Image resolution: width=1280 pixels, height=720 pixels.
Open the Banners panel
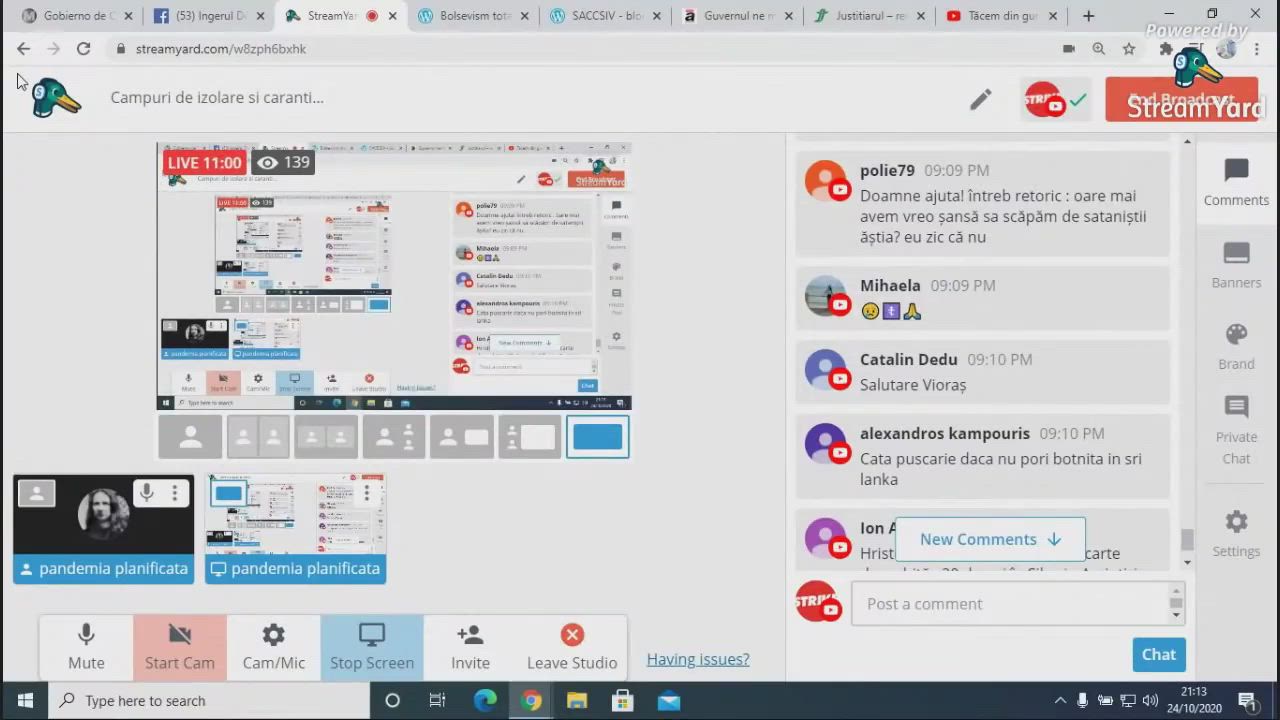[1236, 256]
